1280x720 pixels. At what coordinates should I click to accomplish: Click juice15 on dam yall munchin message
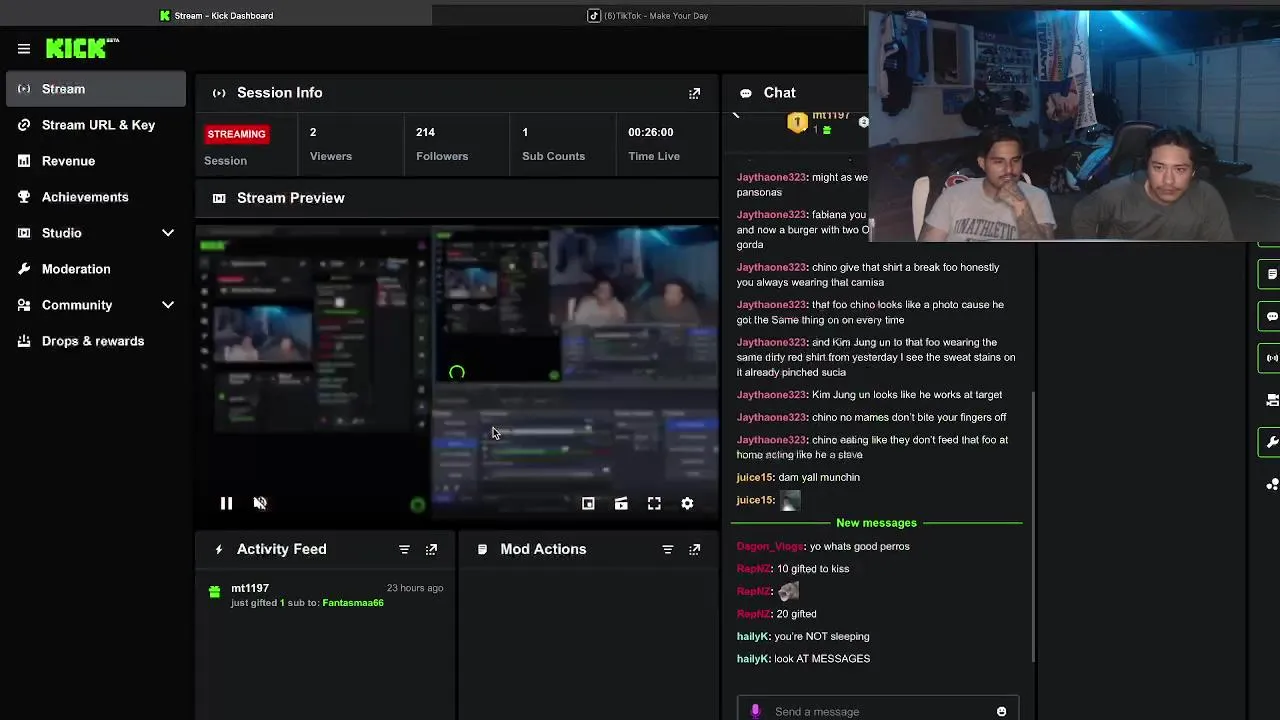pyautogui.click(x=754, y=477)
